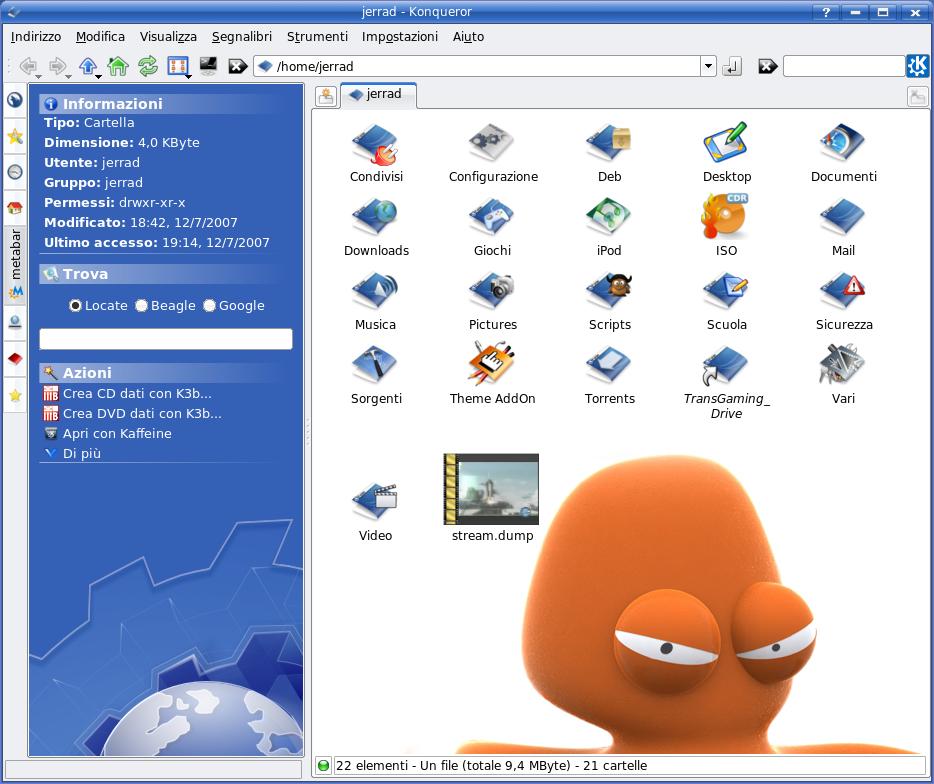Open the ISO folder

tap(726, 226)
